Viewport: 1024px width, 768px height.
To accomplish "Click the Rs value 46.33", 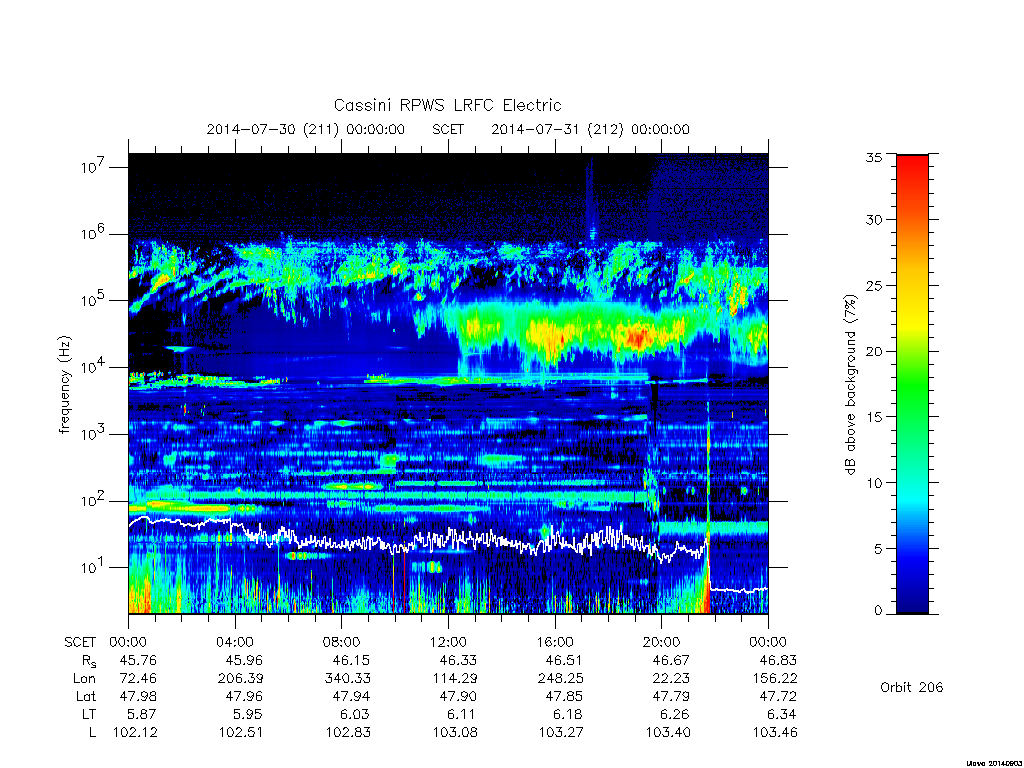I will (x=458, y=660).
